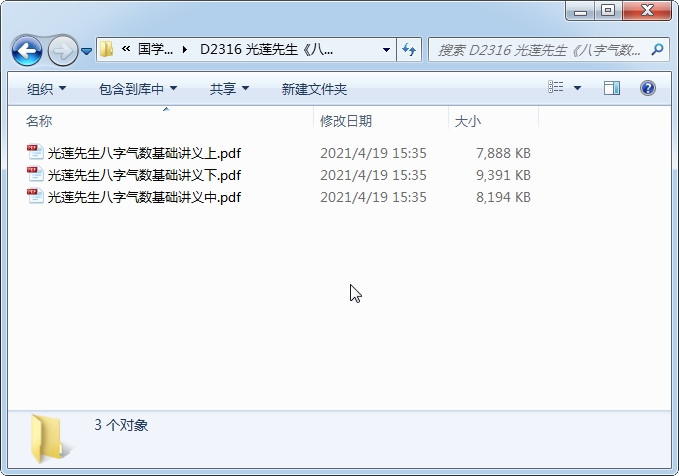
Task: Sort by the 名称 column header
Action: coord(39,121)
